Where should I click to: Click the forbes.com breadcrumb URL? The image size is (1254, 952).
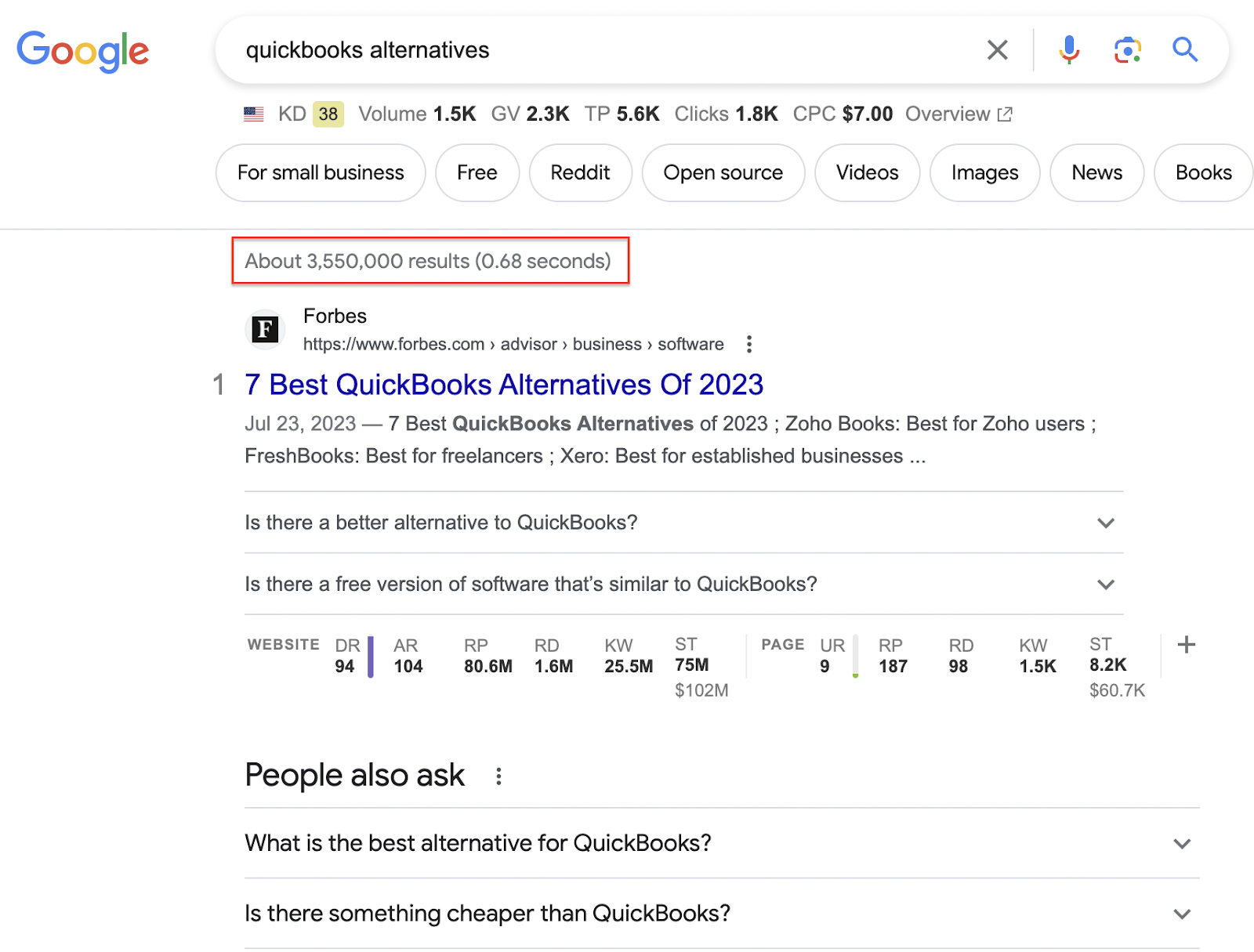click(x=513, y=344)
